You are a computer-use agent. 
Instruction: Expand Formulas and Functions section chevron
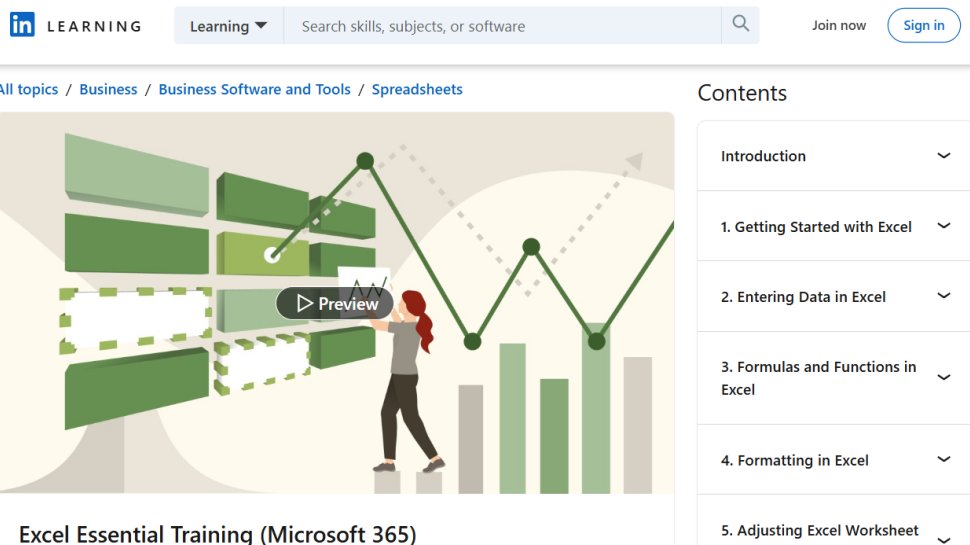[943, 378]
